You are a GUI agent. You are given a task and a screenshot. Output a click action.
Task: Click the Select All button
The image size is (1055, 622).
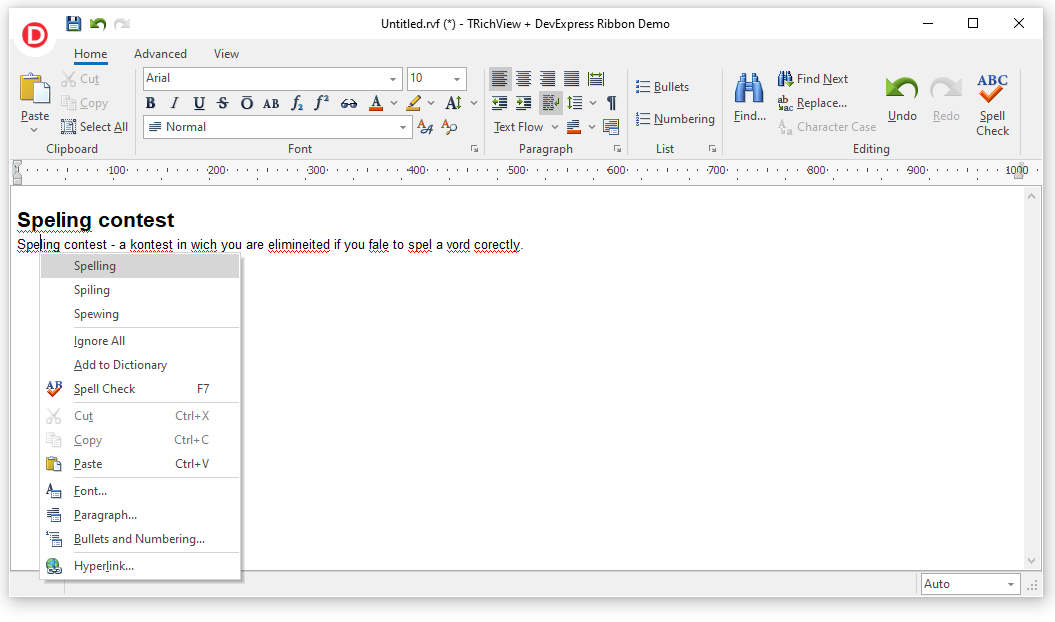pyautogui.click(x=94, y=127)
